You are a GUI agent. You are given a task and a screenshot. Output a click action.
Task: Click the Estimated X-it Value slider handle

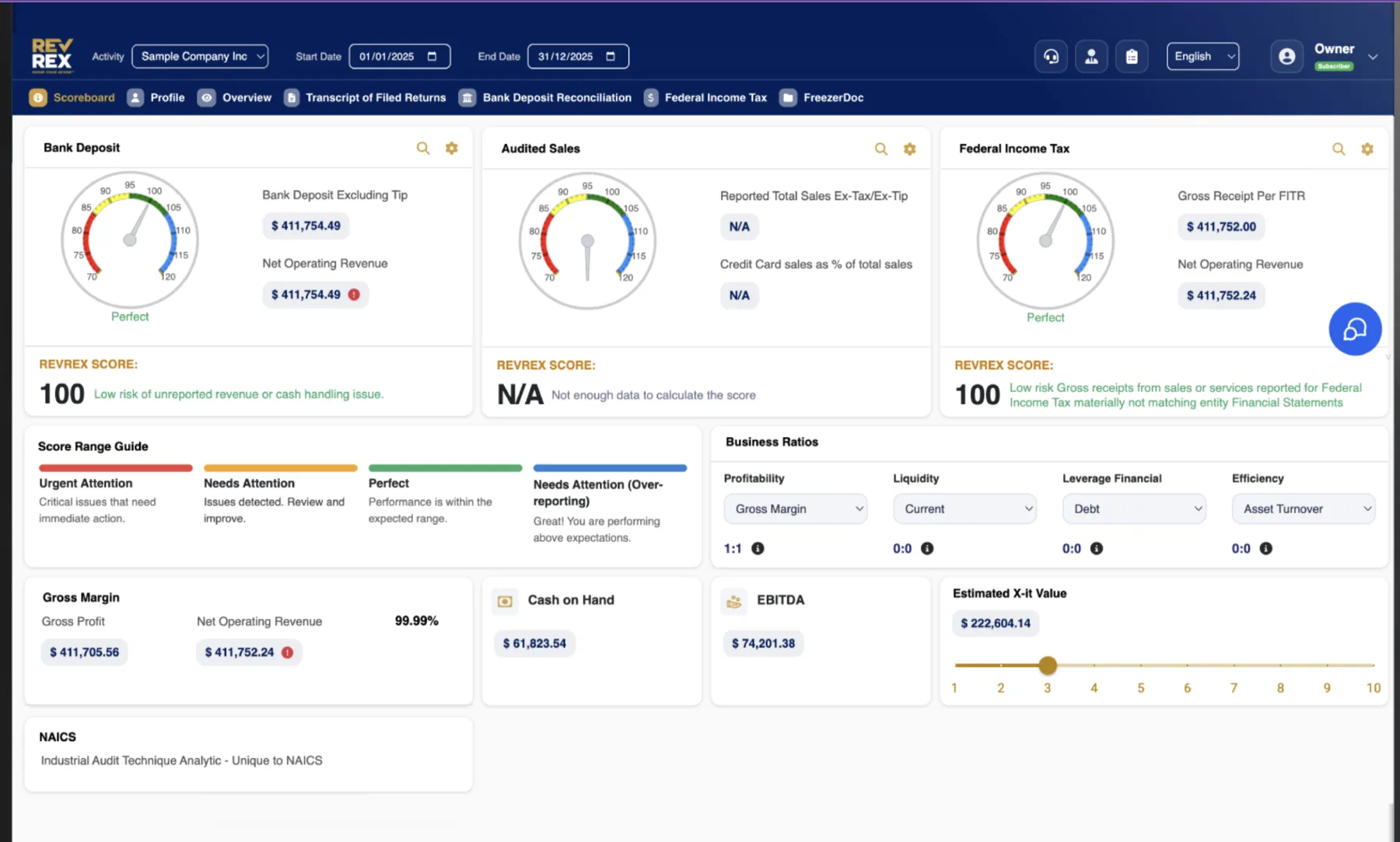pos(1048,666)
